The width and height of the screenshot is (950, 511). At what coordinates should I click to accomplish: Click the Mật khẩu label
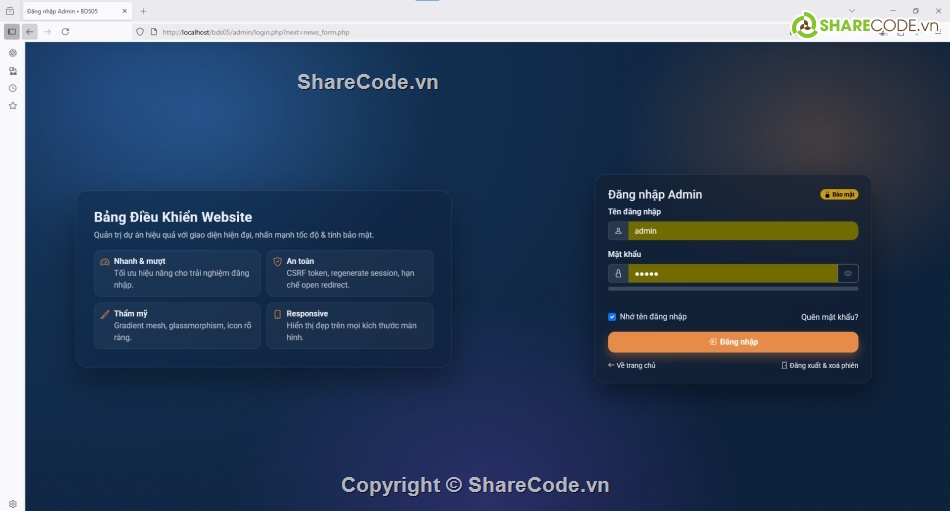625,254
